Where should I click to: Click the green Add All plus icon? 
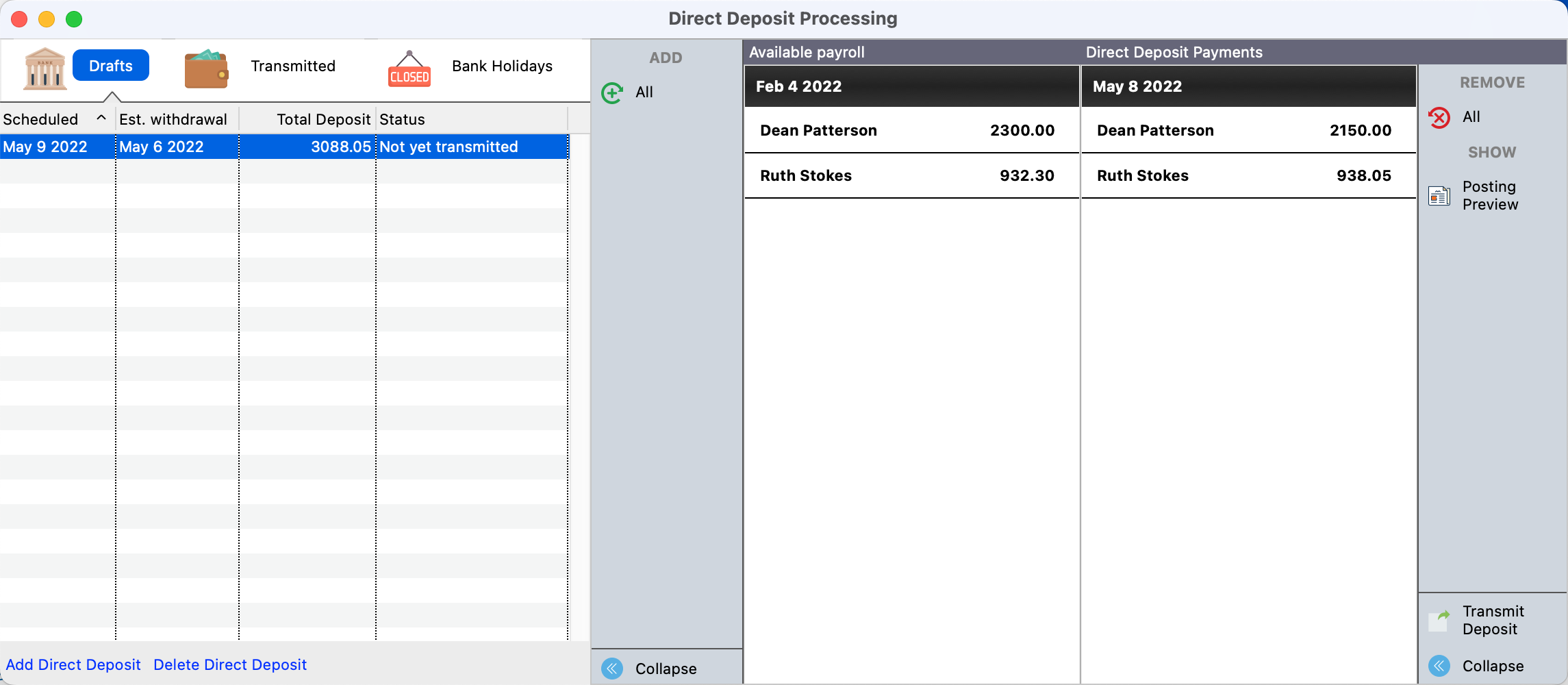coord(611,92)
